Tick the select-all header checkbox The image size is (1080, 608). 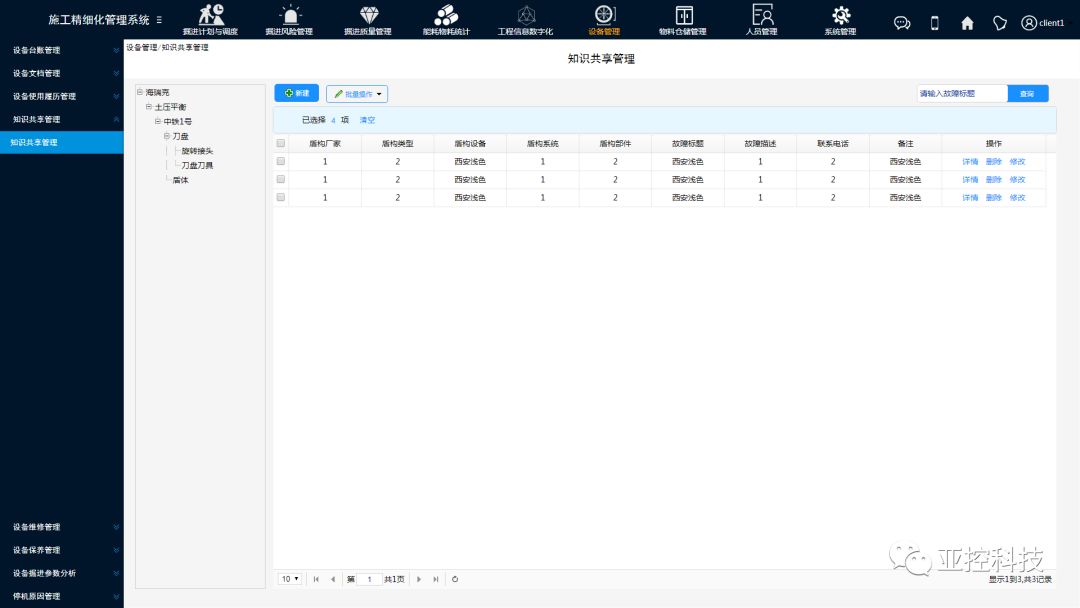click(x=280, y=143)
